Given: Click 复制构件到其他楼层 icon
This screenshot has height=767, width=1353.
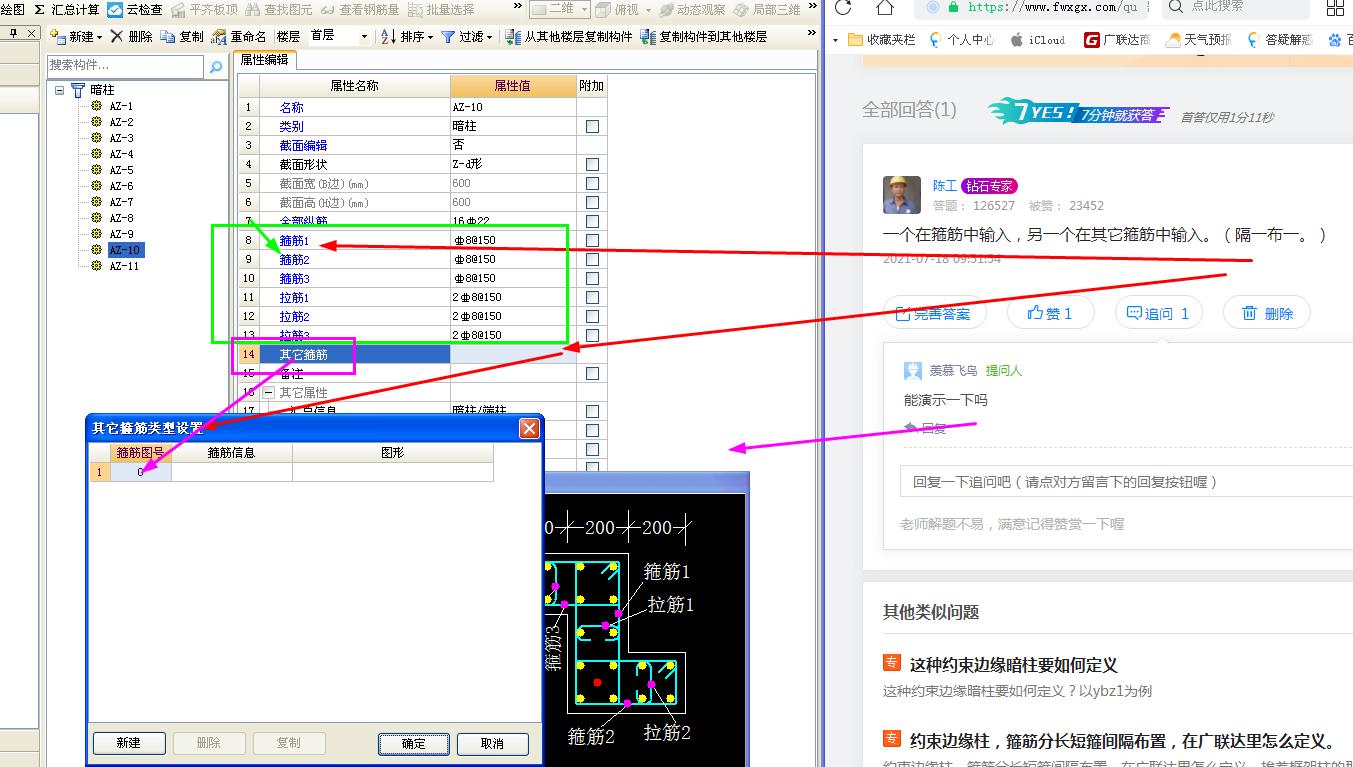Looking at the screenshot, I should [x=648, y=36].
